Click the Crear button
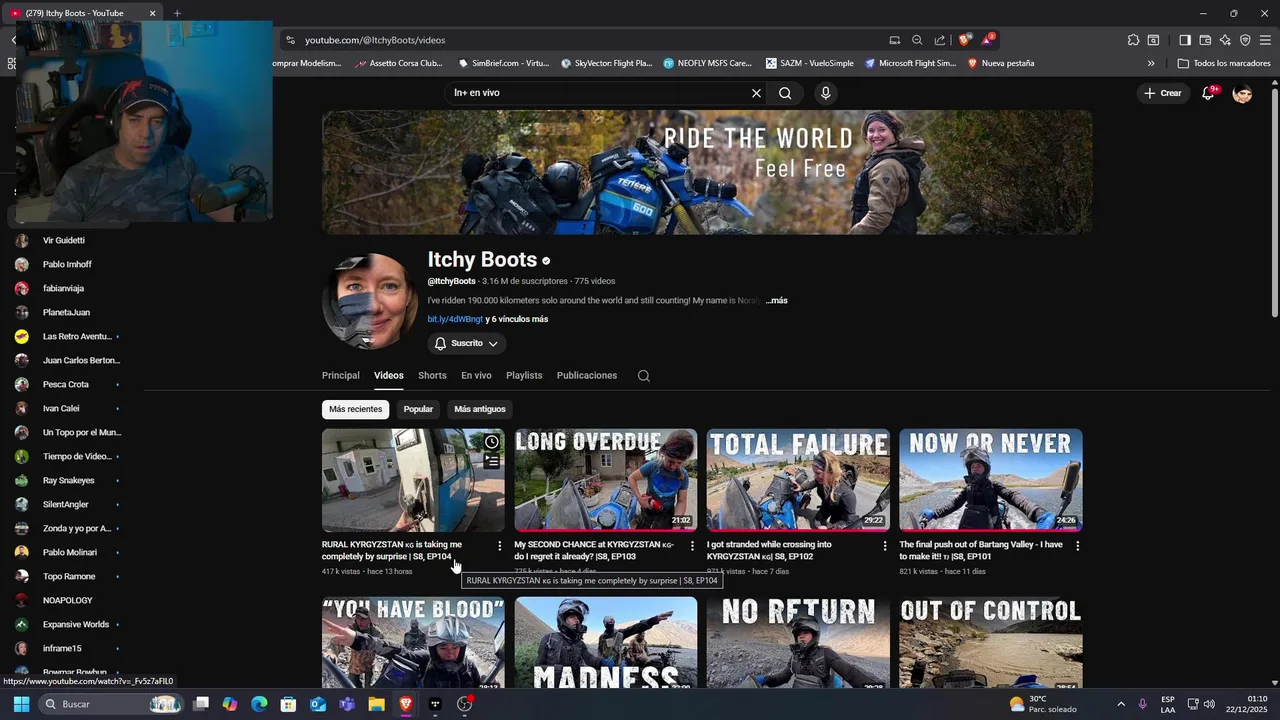The height and width of the screenshot is (720, 1280). pos(1163,93)
